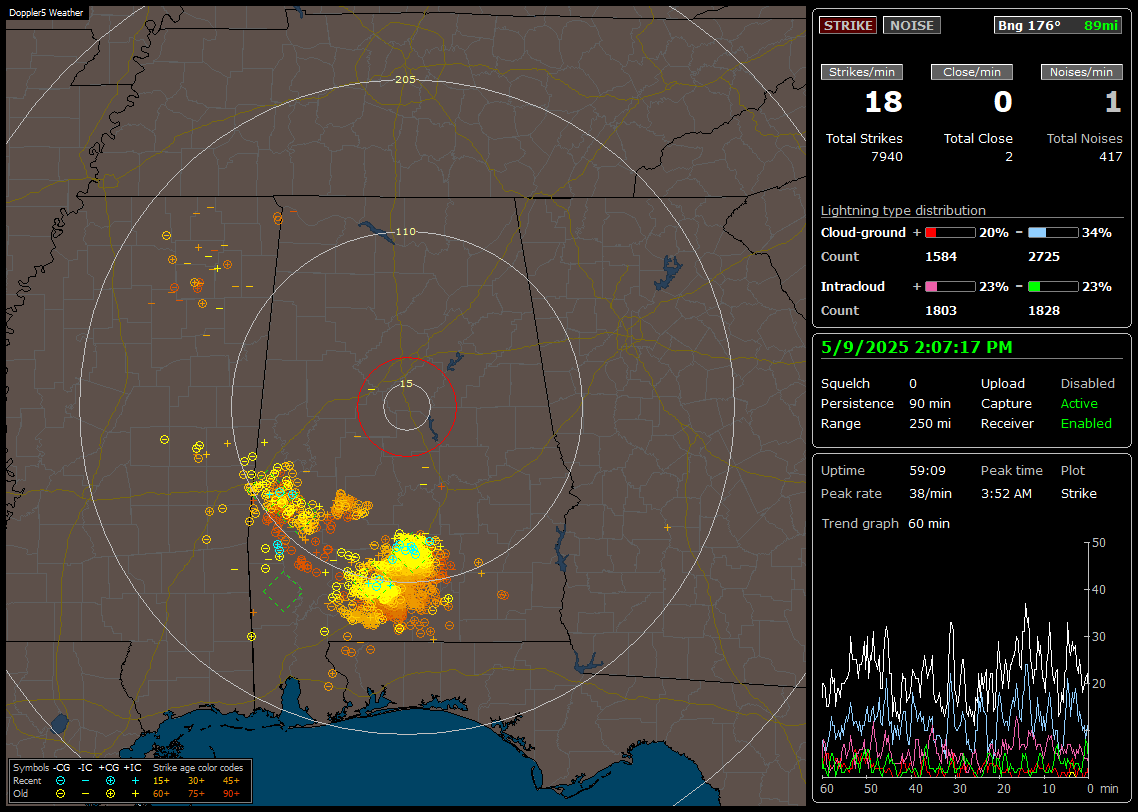Click the Cloud-ground row label

click(x=863, y=233)
